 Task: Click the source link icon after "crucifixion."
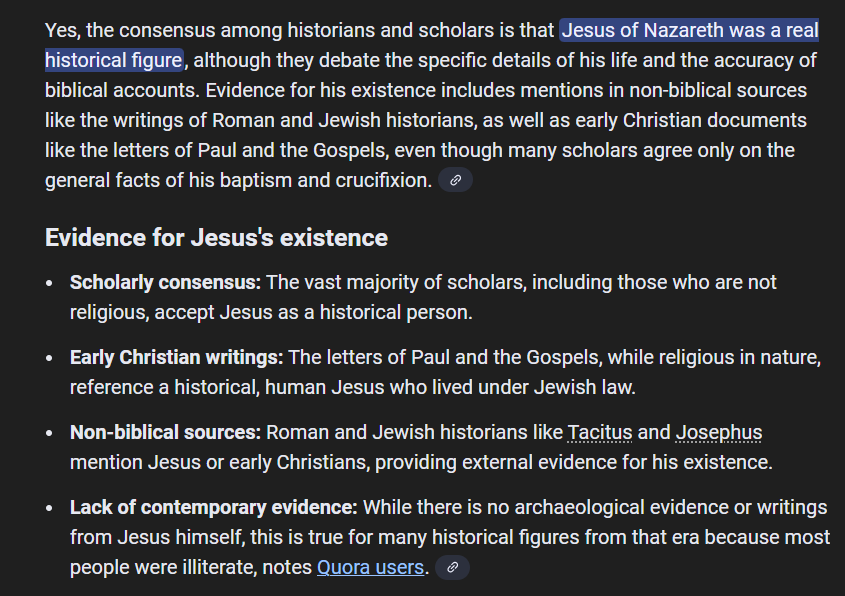coord(455,181)
